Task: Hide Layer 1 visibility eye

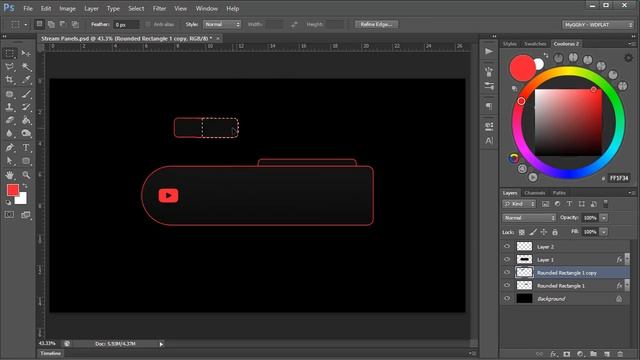Action: (x=507, y=260)
